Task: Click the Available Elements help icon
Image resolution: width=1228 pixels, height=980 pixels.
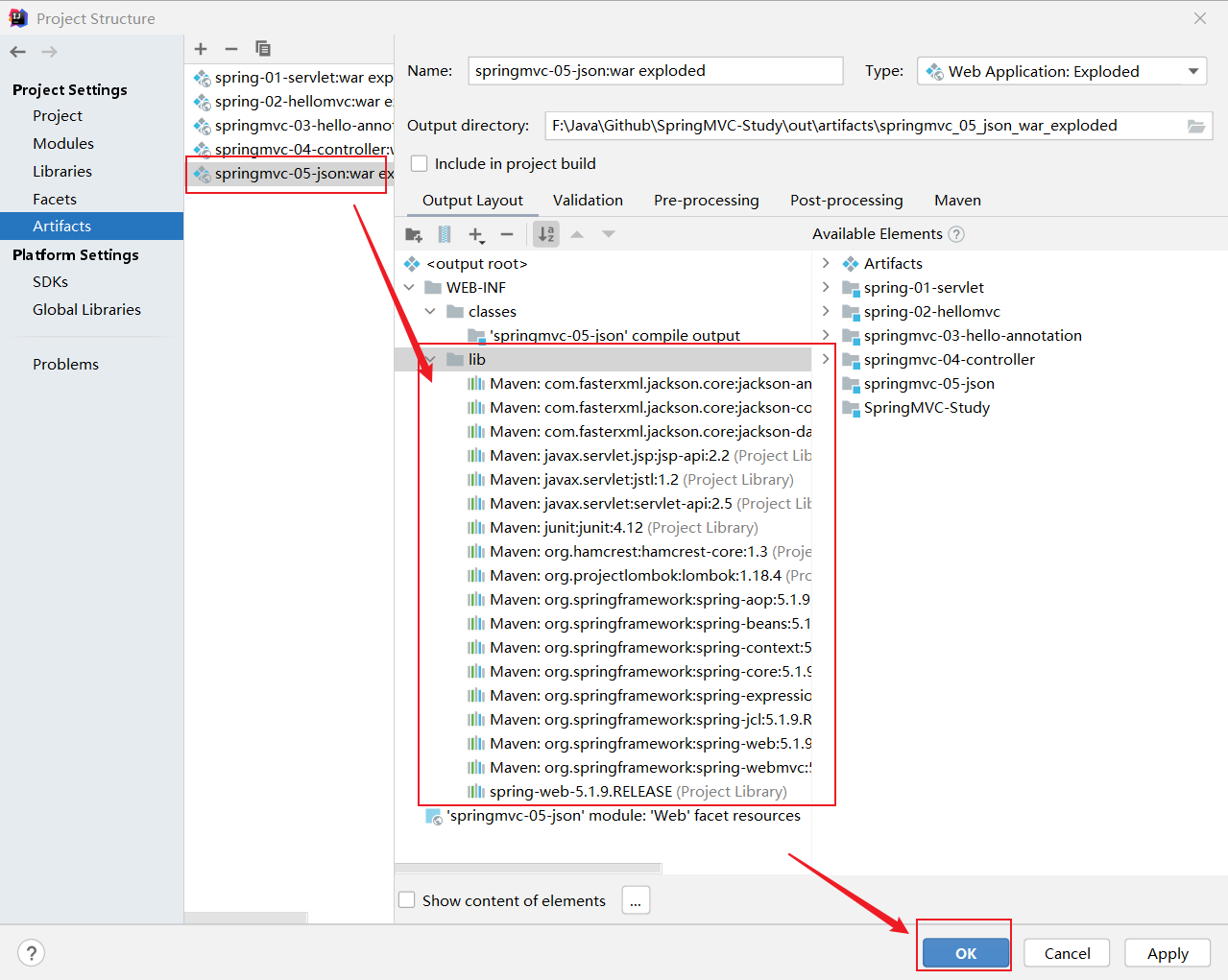Action: click(956, 234)
